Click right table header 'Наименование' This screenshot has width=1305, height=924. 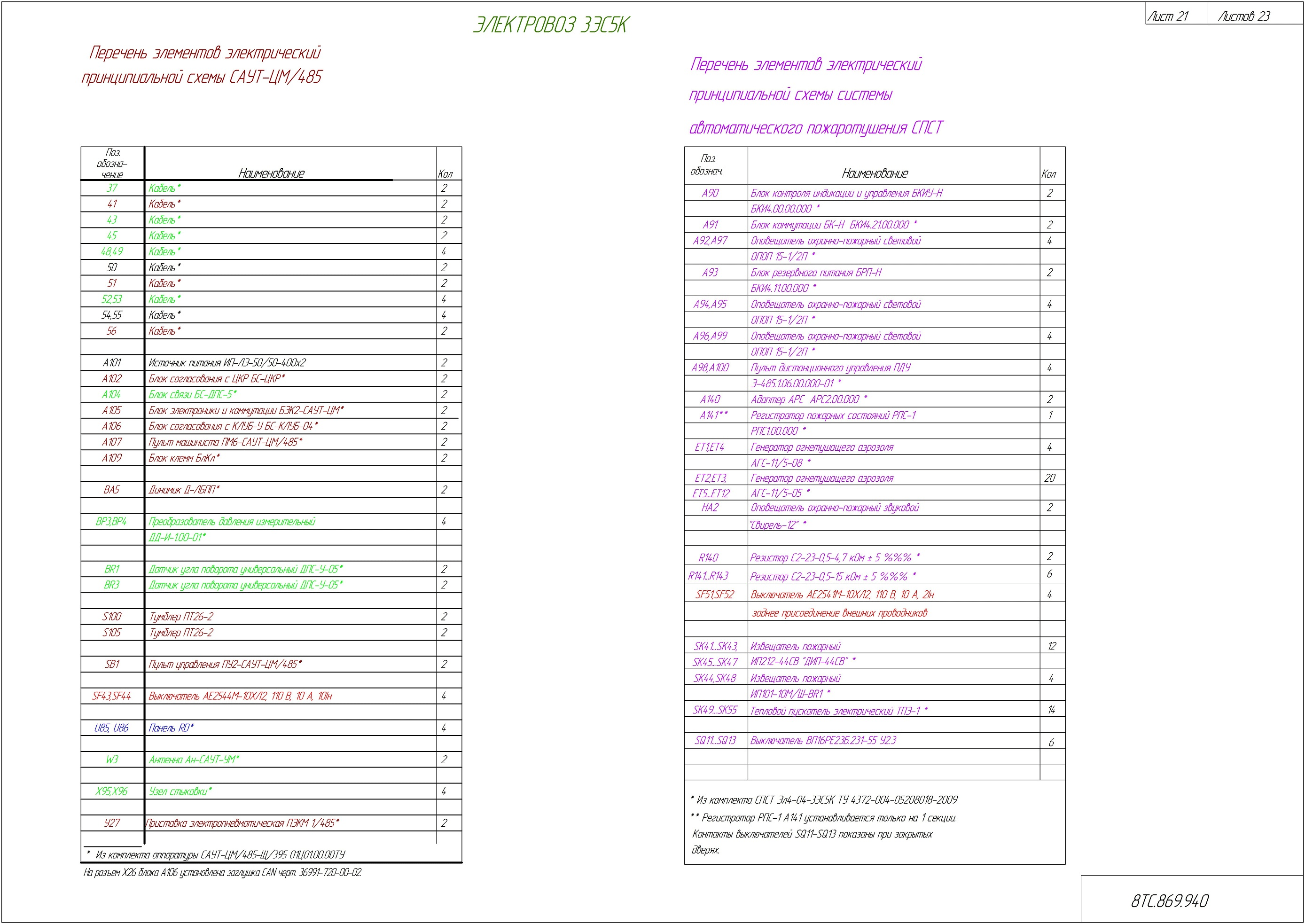tap(875, 173)
